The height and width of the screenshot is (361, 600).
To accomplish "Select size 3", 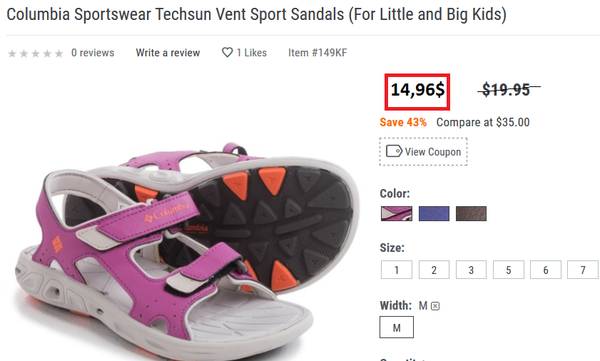I will pos(471,270).
